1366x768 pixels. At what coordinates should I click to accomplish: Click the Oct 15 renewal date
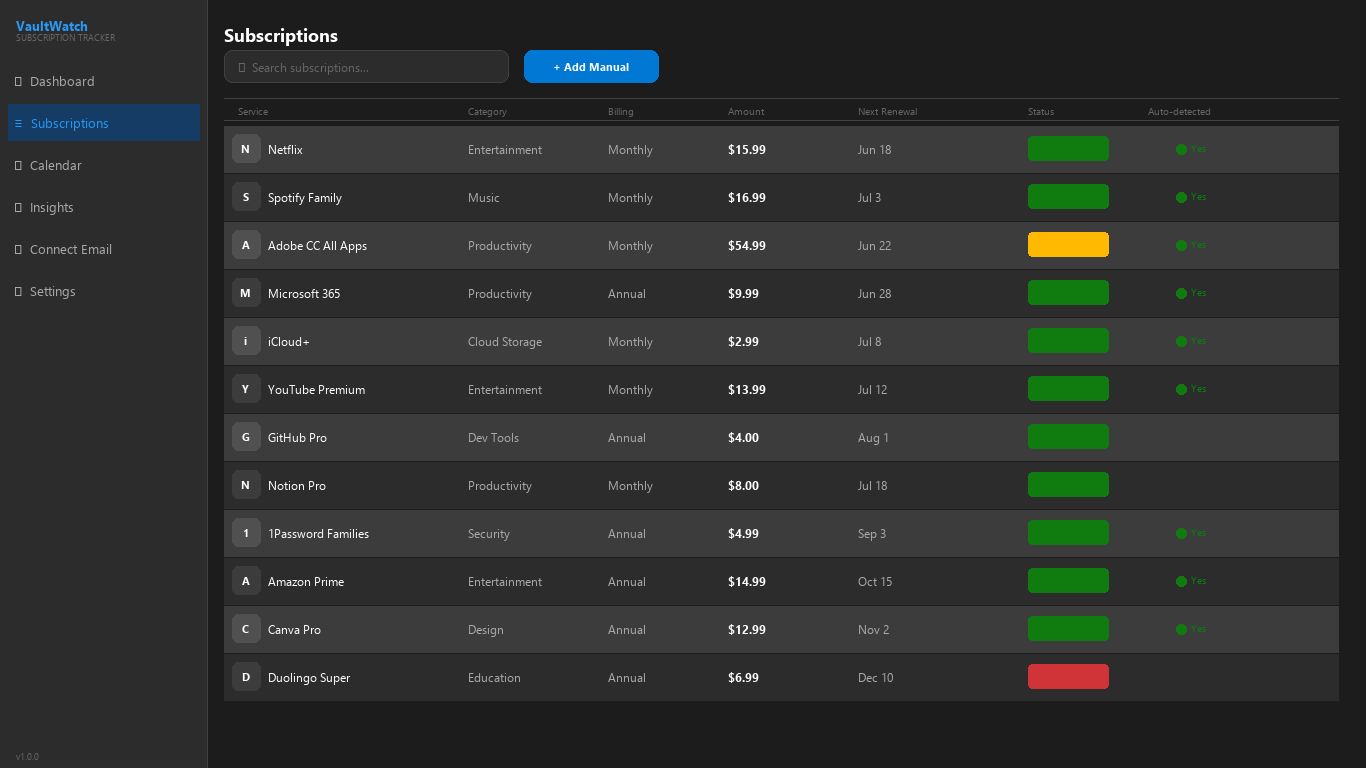[x=875, y=582]
